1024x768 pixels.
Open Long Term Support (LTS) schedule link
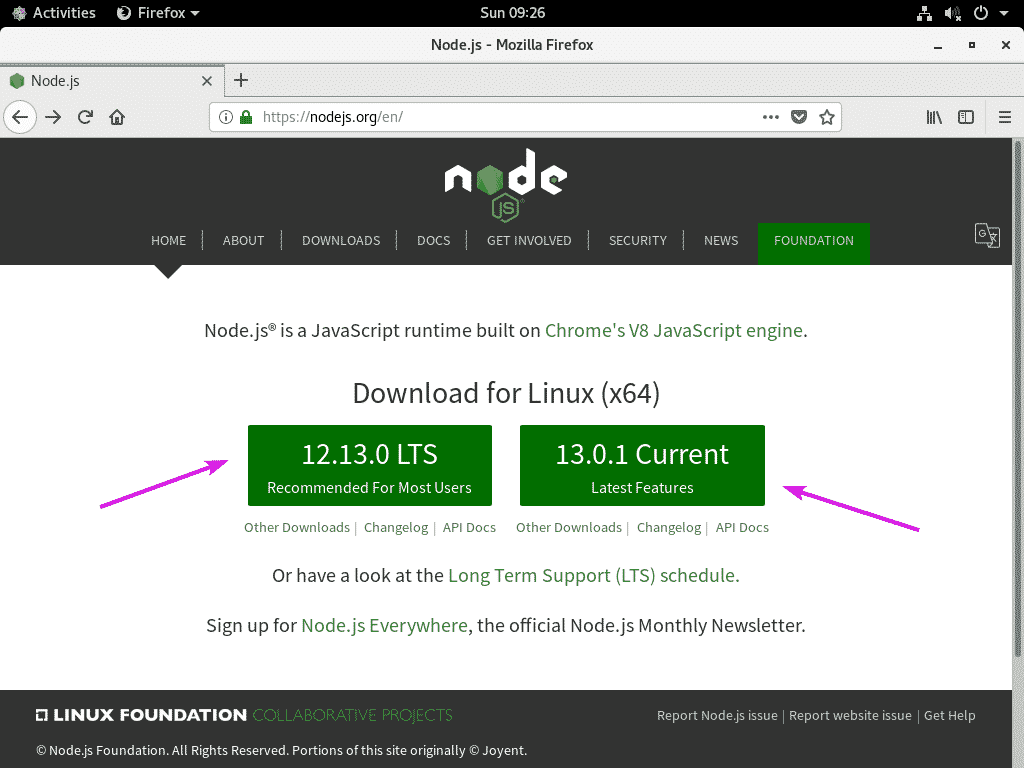pos(594,576)
